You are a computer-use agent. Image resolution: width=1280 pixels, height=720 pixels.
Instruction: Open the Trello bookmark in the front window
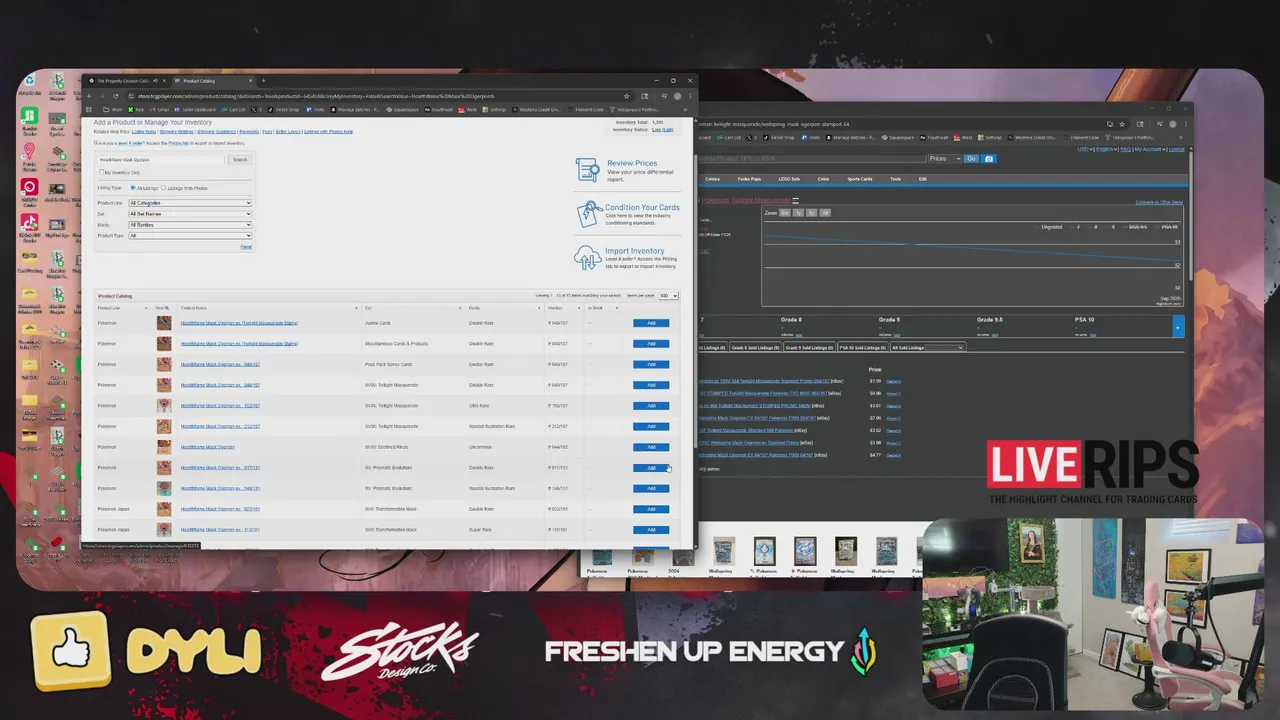pyautogui.click(x=316, y=110)
